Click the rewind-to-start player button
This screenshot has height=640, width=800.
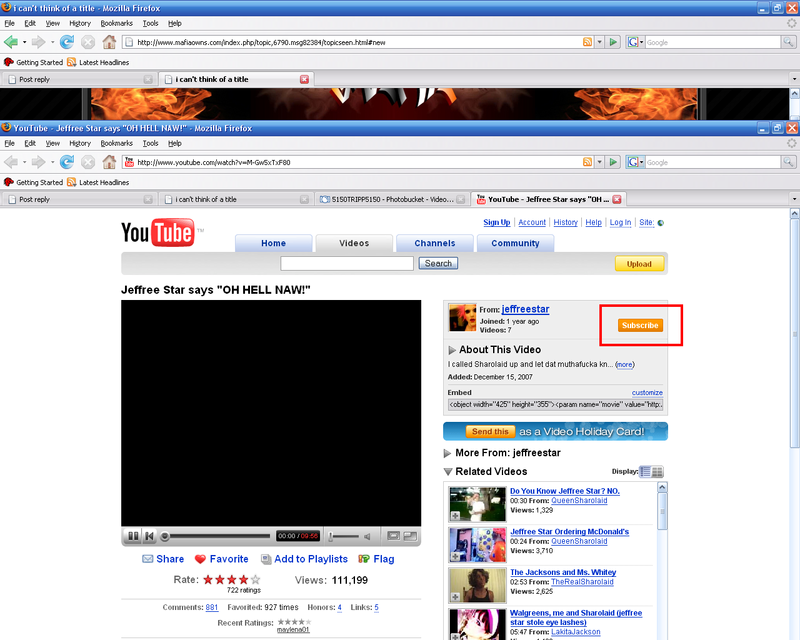pos(149,537)
